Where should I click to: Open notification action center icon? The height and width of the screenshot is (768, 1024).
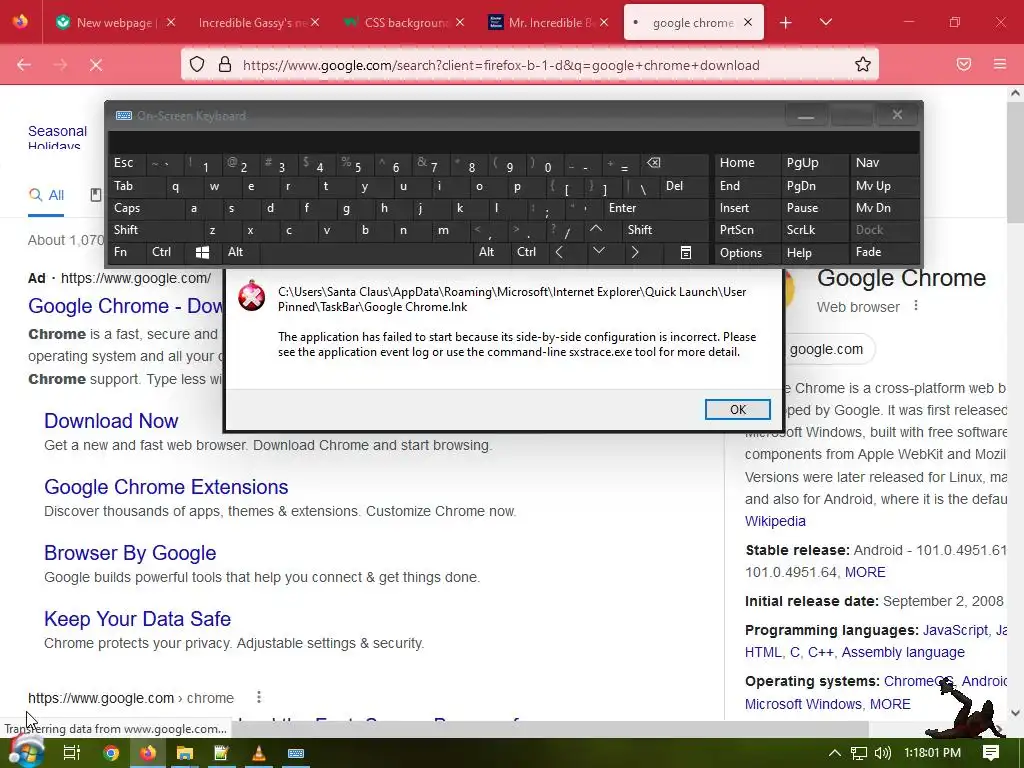991,752
